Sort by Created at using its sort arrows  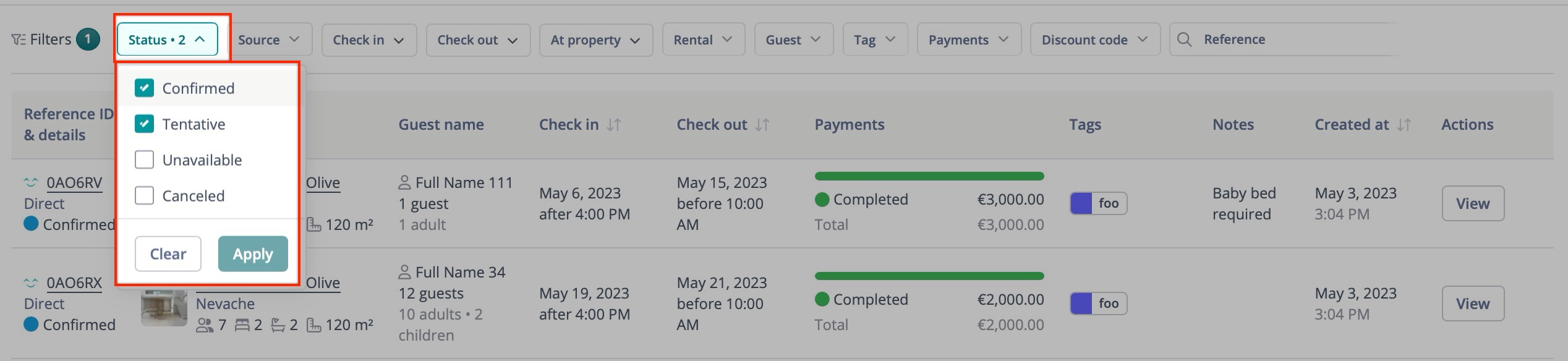click(x=1404, y=124)
